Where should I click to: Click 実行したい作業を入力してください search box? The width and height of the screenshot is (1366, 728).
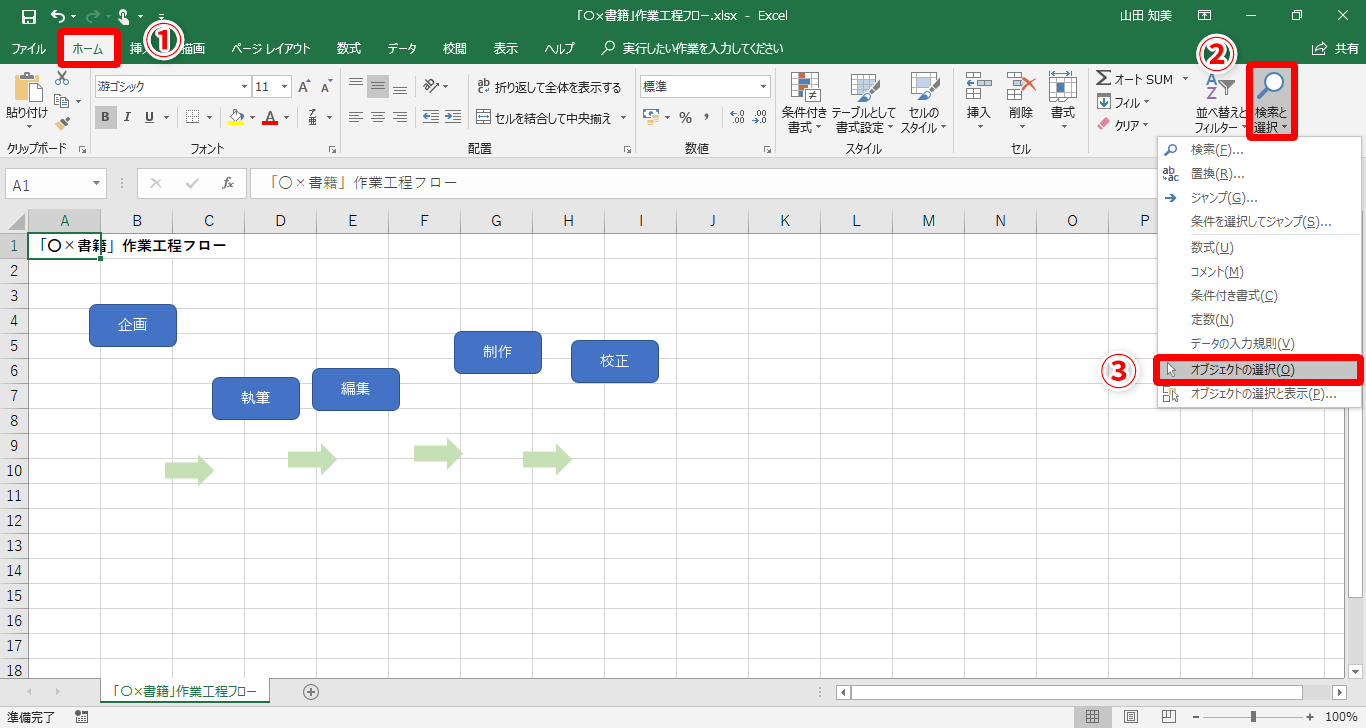pos(692,48)
